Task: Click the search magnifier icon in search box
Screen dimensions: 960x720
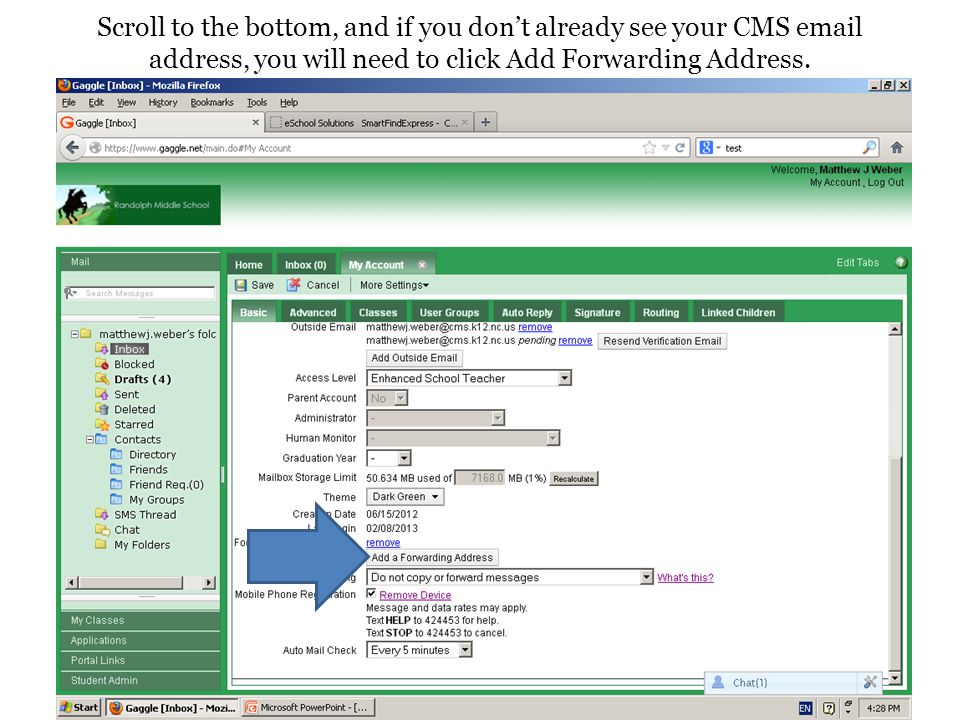Action: (x=869, y=148)
